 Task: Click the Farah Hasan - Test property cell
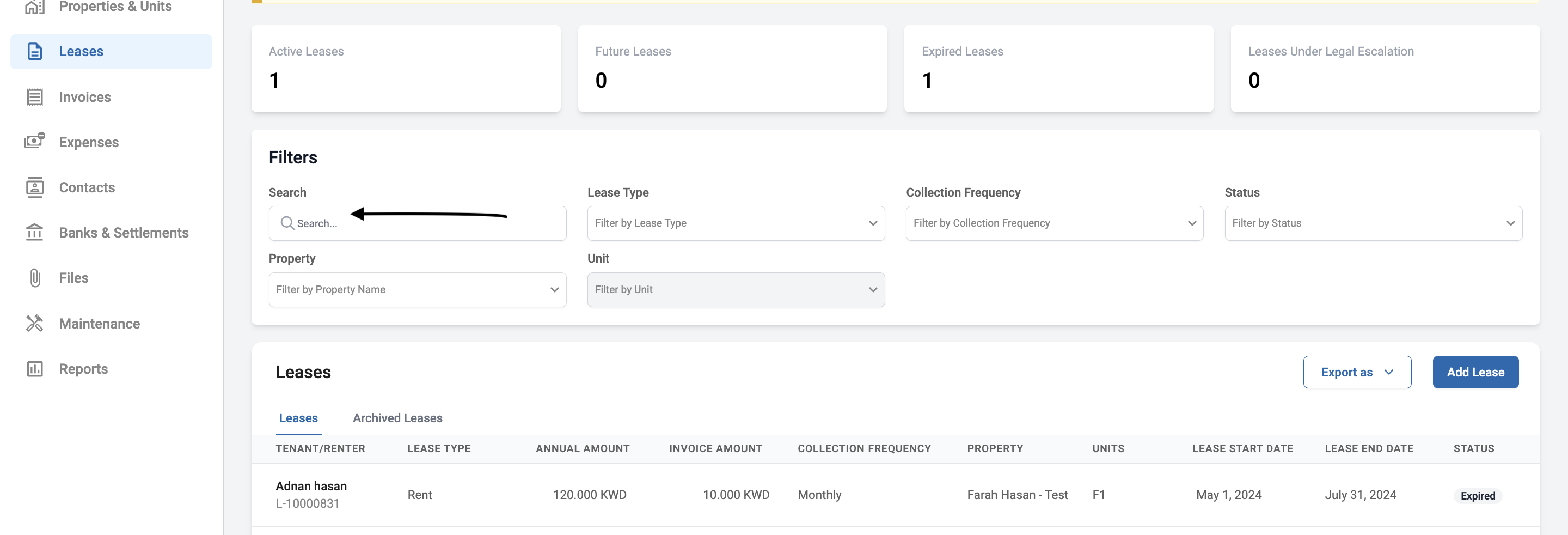pos(1017,495)
